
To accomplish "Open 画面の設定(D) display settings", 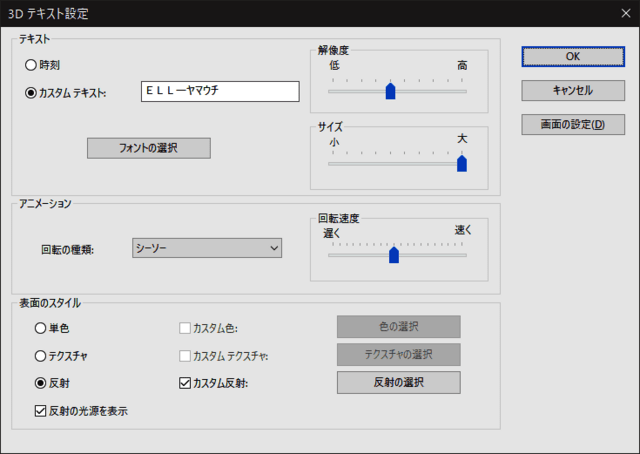I will point(572,125).
